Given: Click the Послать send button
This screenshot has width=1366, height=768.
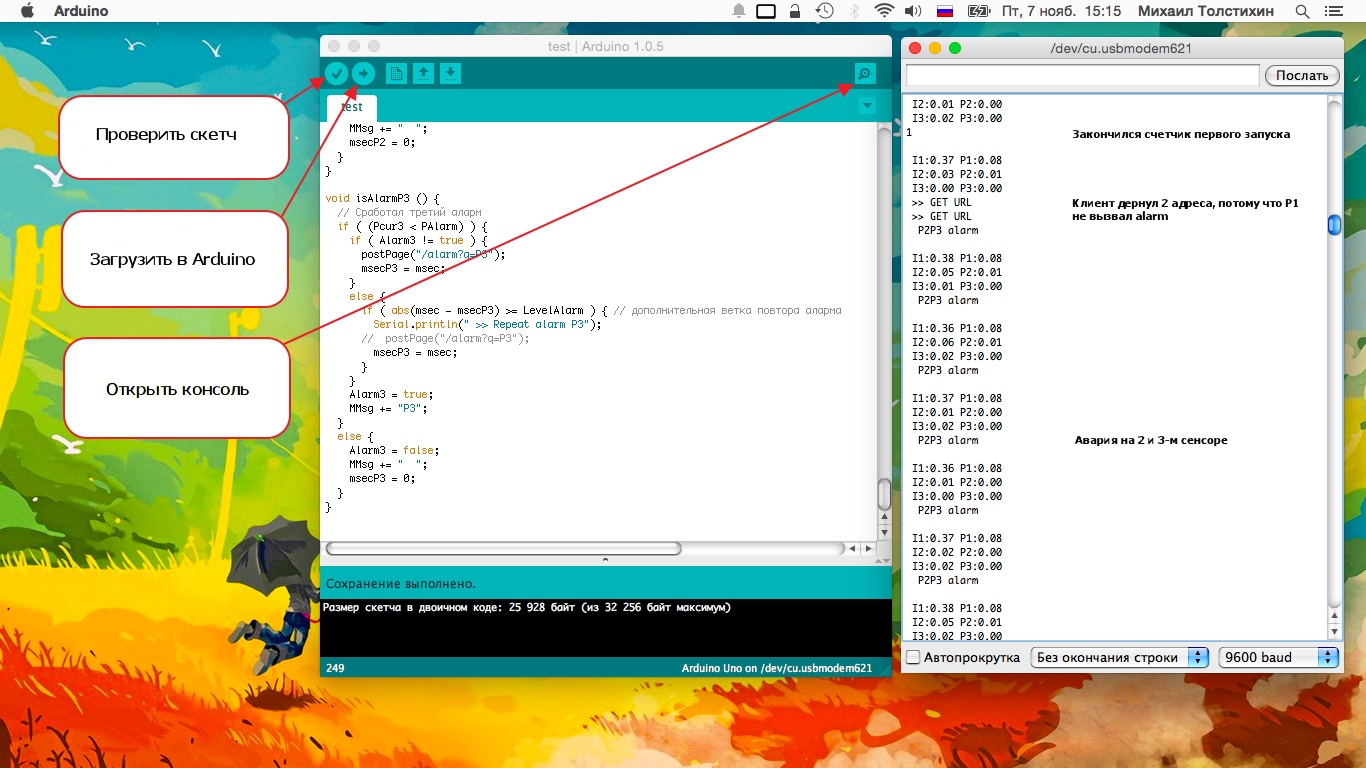Looking at the screenshot, I should [x=1302, y=75].
